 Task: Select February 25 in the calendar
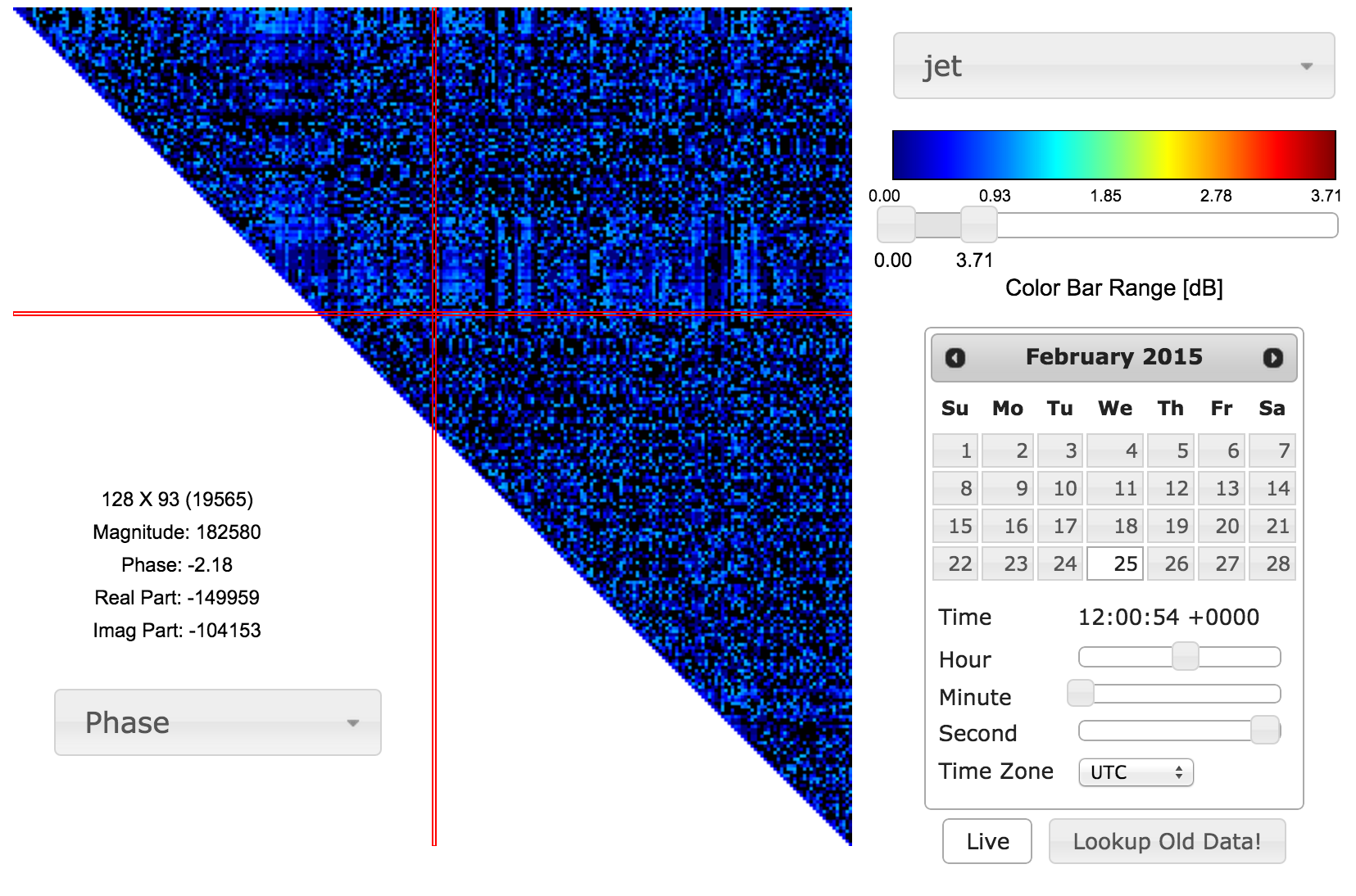(1116, 563)
